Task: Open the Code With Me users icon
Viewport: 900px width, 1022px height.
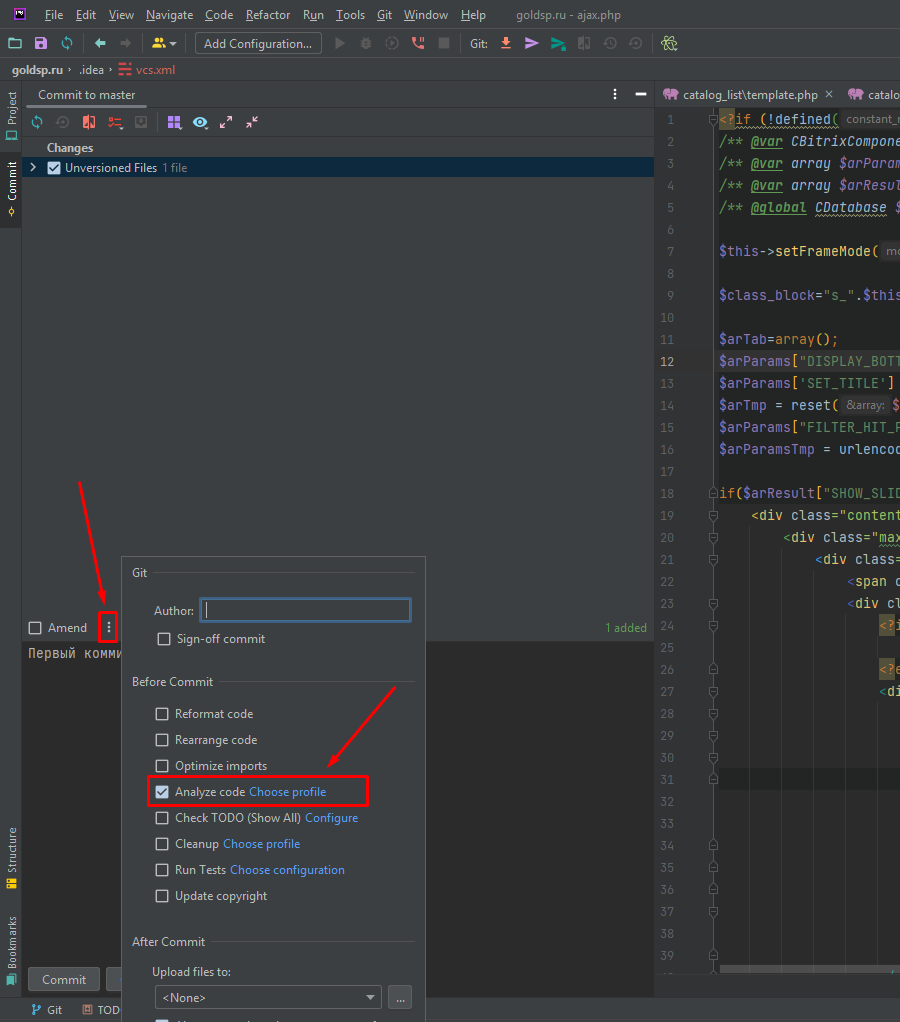Action: coord(164,44)
